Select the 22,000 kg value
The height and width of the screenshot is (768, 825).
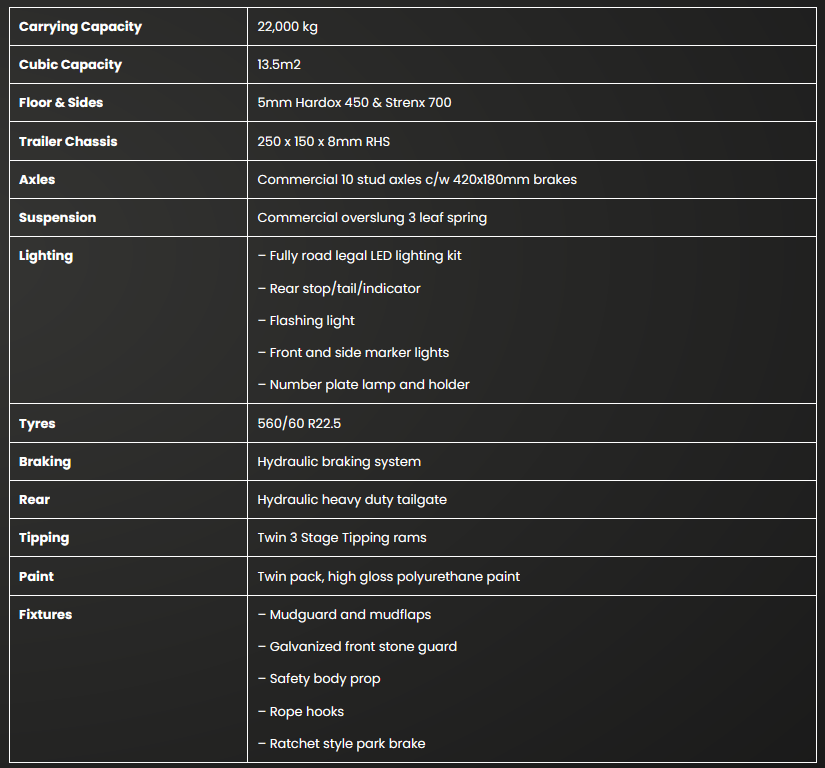click(x=288, y=27)
